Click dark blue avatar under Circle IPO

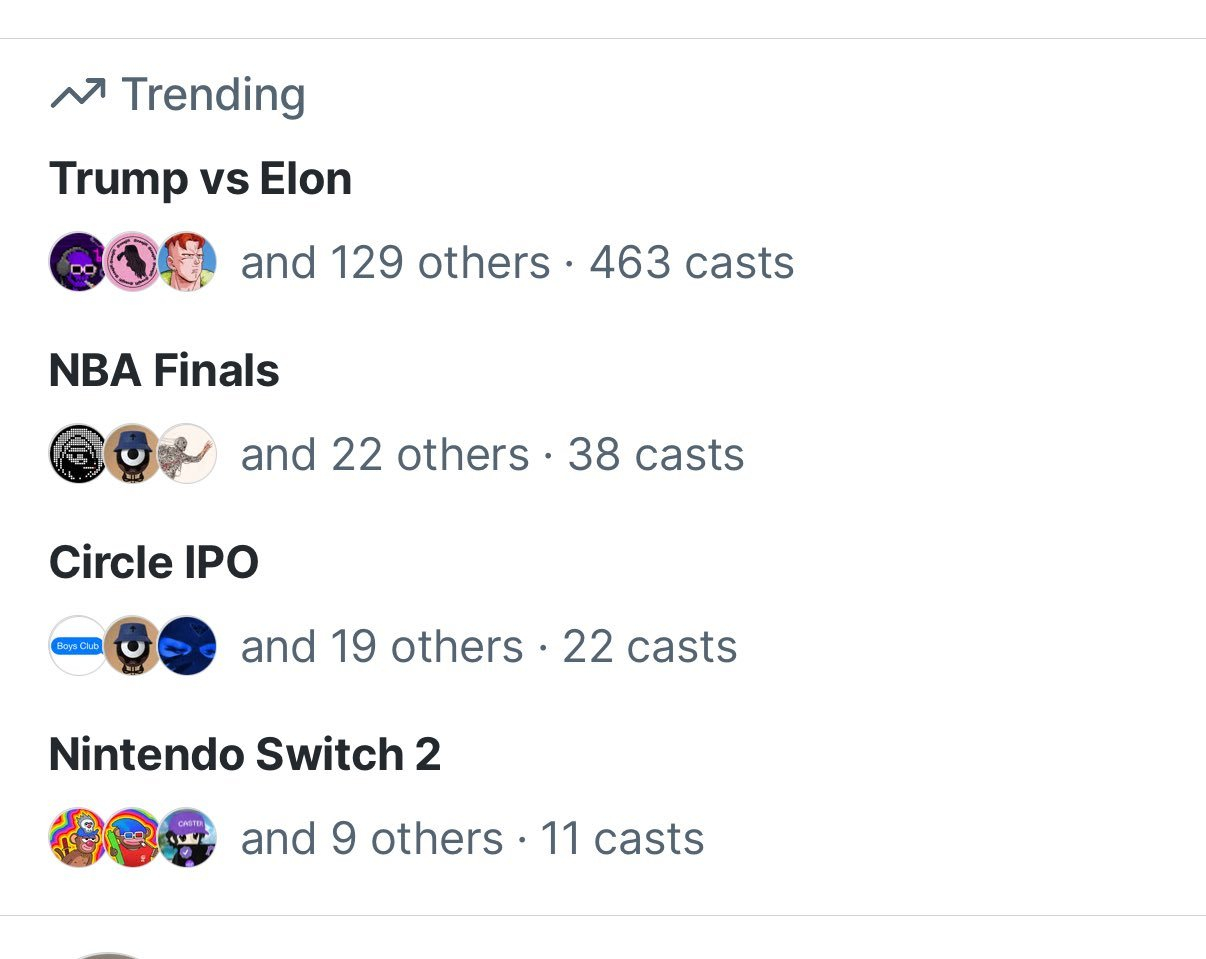pos(187,646)
